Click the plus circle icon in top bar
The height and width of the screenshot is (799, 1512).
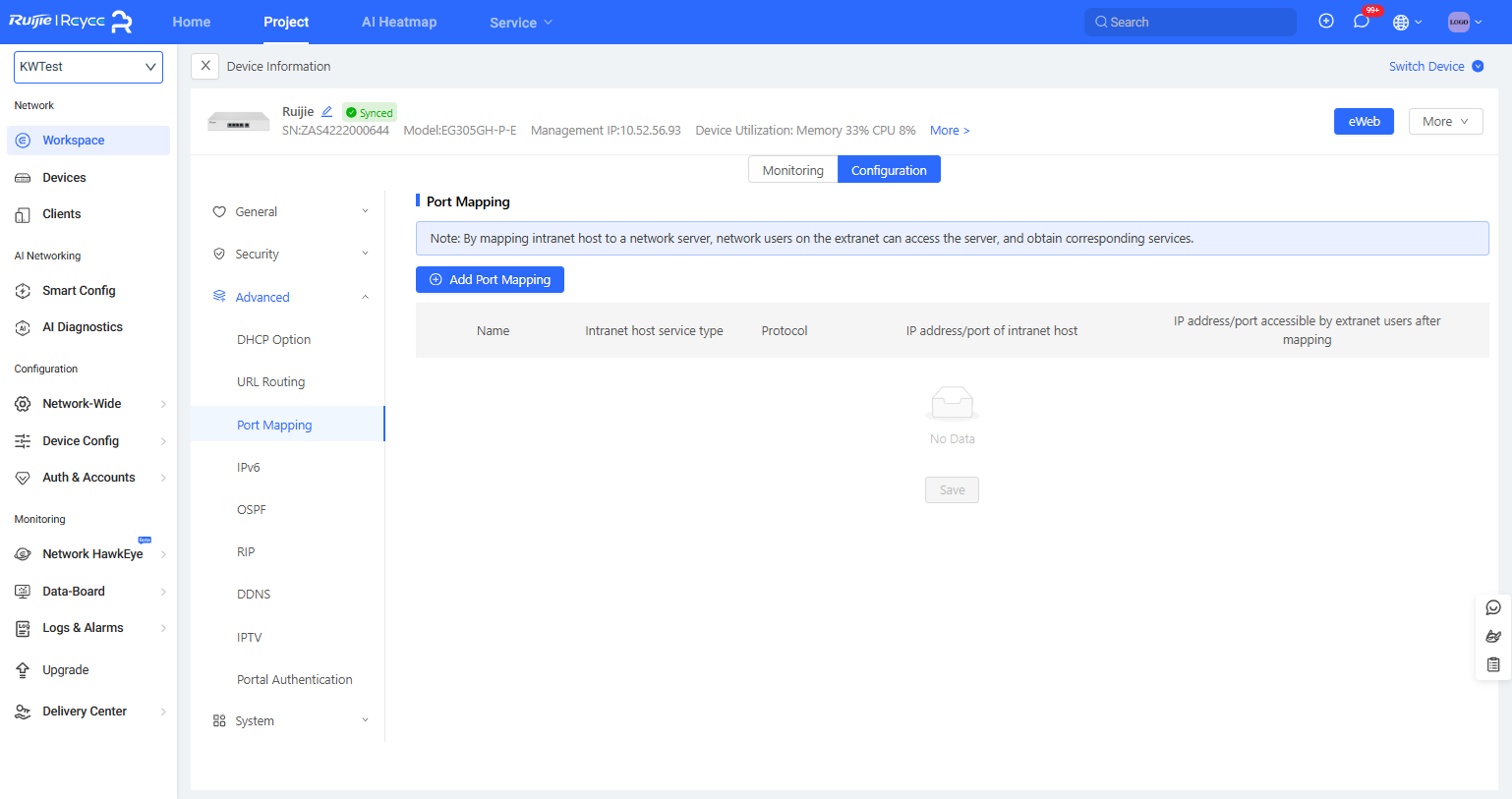(x=1326, y=22)
